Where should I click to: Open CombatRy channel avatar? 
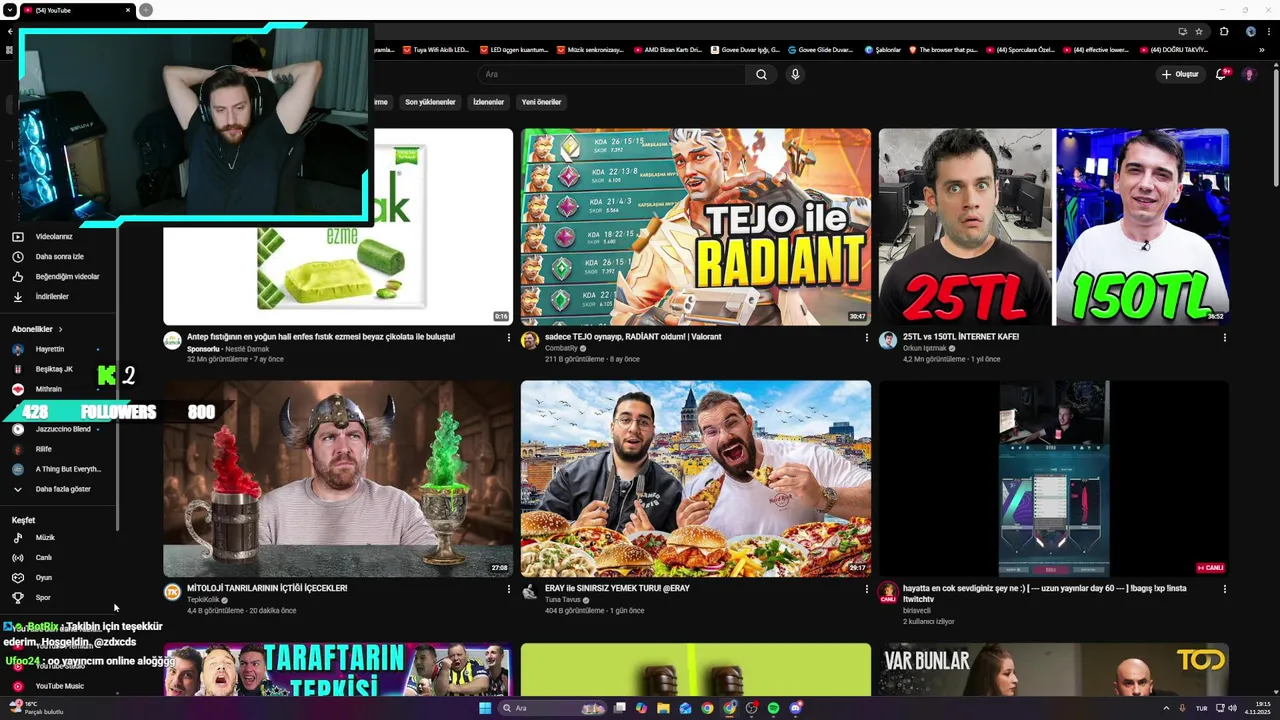530,341
